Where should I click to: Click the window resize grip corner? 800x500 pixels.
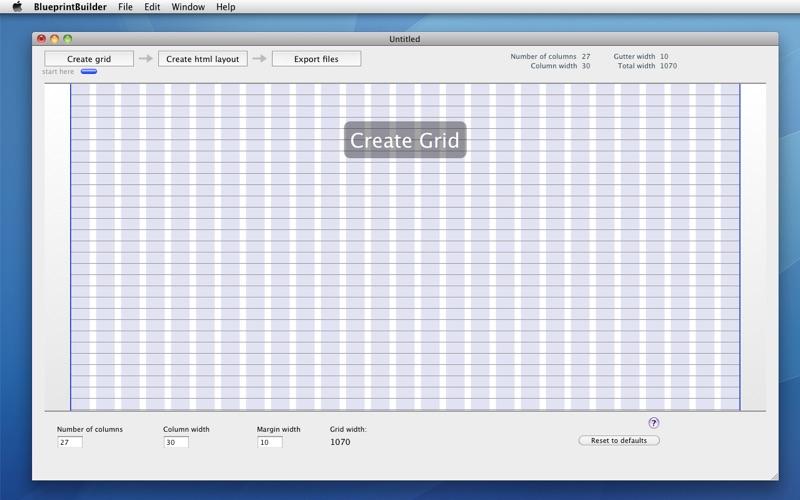pyautogui.click(x=772, y=474)
